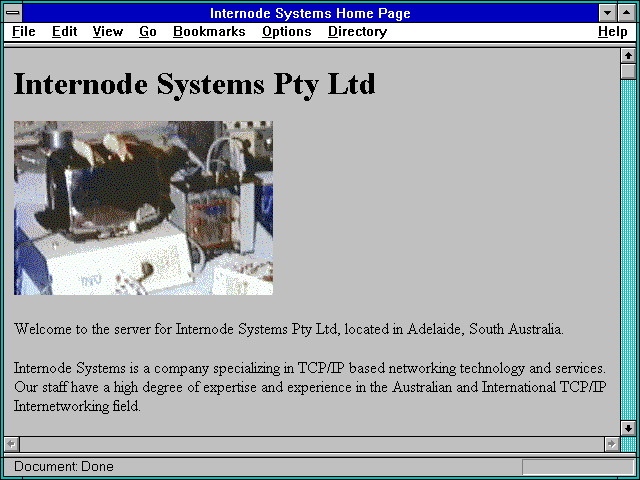
Task: Click the minimize arrow in title bar
Action: click(608, 13)
